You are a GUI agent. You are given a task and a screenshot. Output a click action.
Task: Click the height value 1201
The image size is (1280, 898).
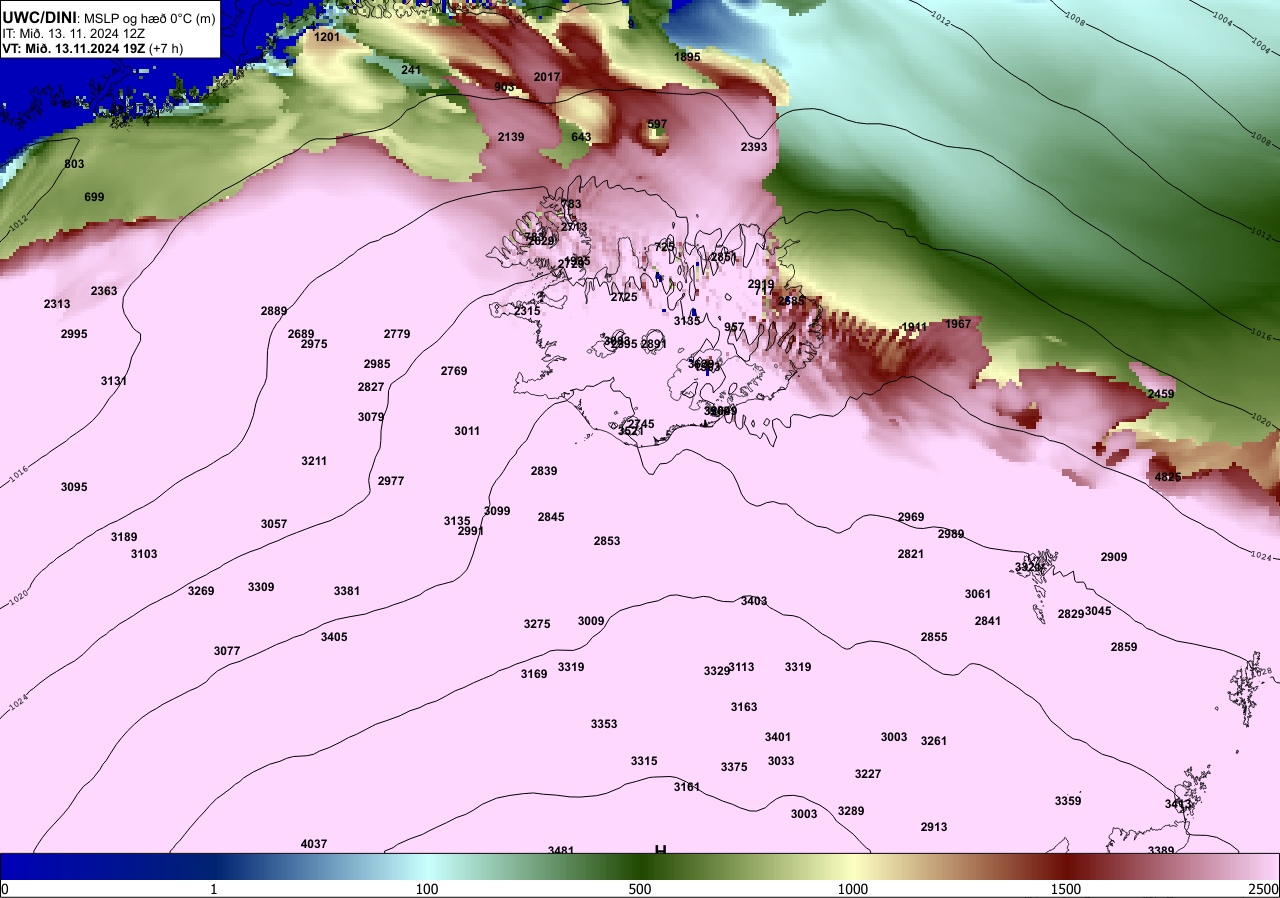(327, 37)
